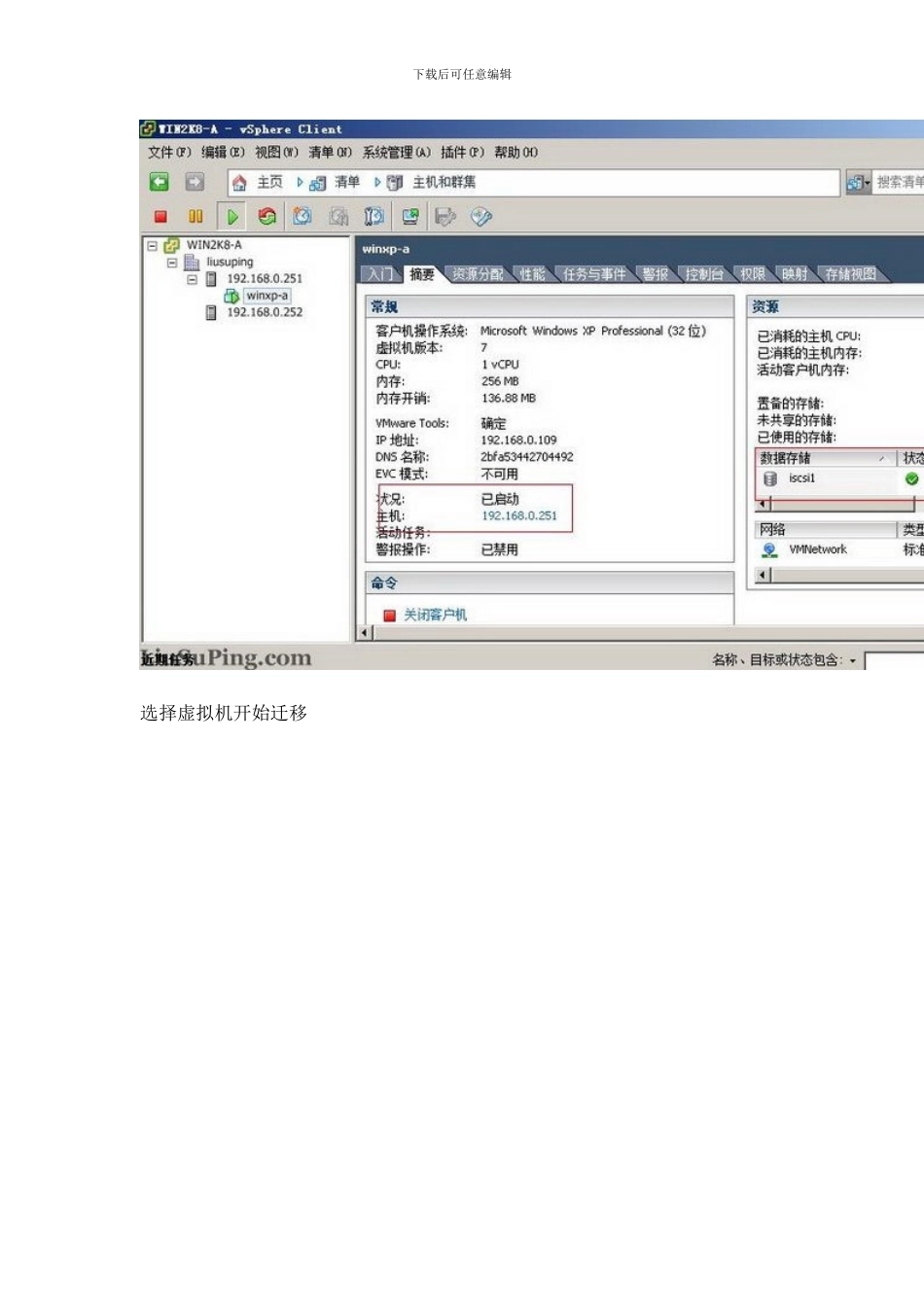Click left arrow of summary pane horizontal scrollbar

coord(366,633)
